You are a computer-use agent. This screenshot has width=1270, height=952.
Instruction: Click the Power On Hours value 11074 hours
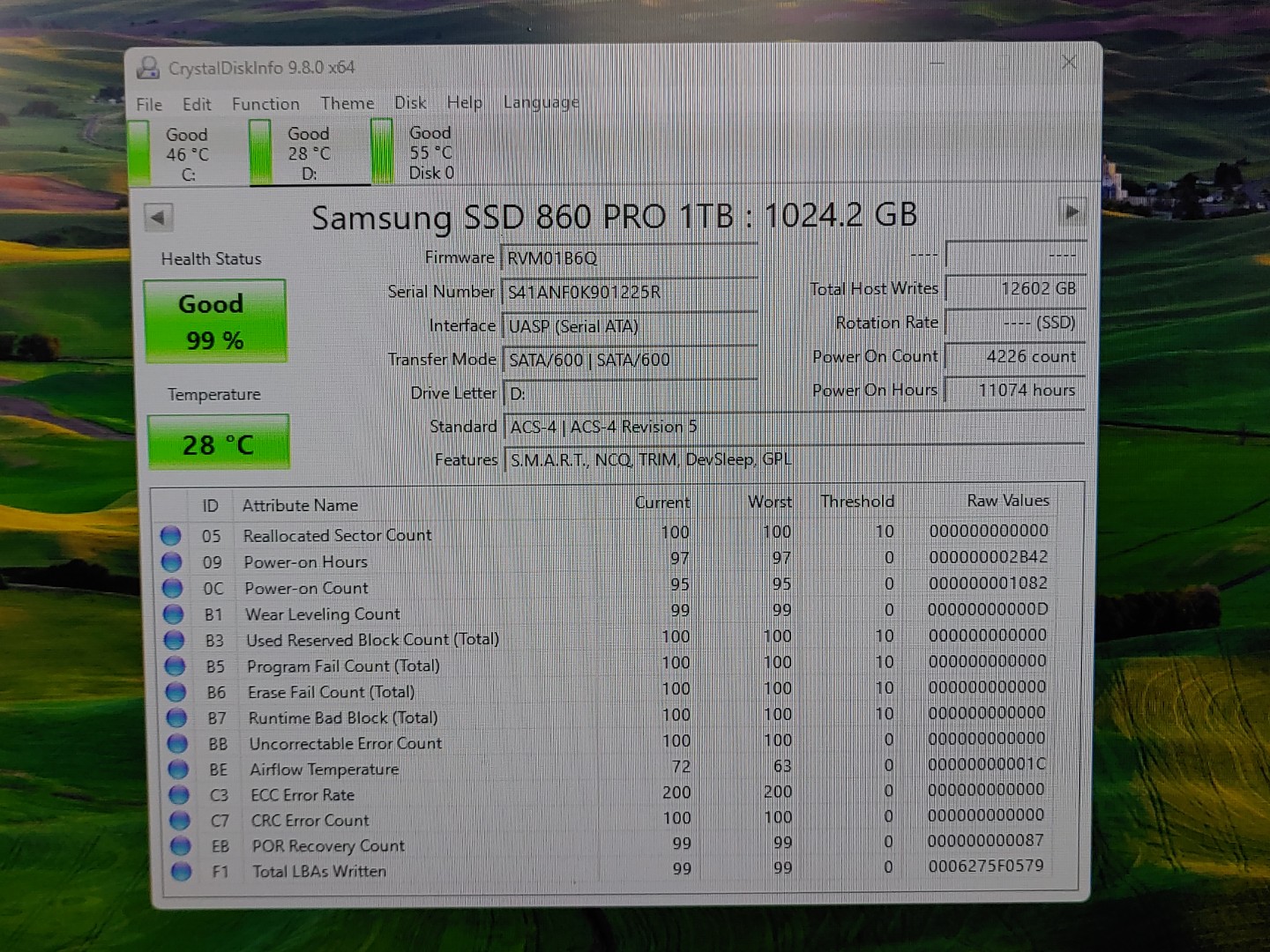pyautogui.click(x=1014, y=390)
